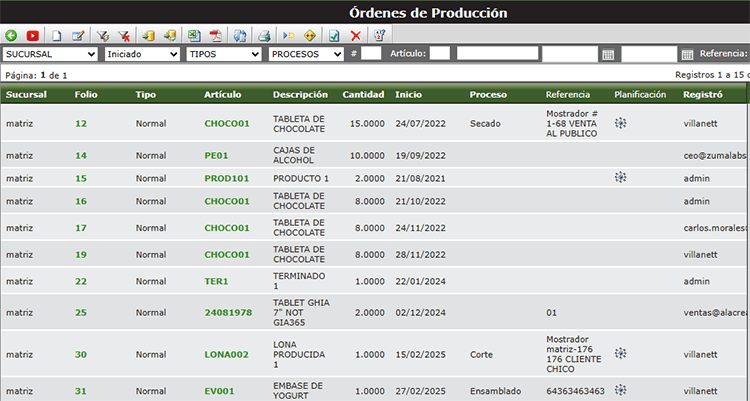Select the Ensamblado process cell

pyautogui.click(x=496, y=391)
